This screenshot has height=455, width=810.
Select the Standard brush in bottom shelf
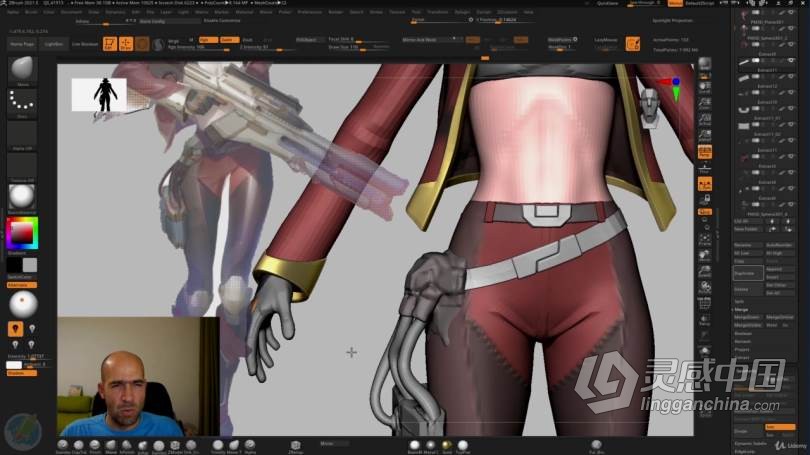(x=63, y=446)
